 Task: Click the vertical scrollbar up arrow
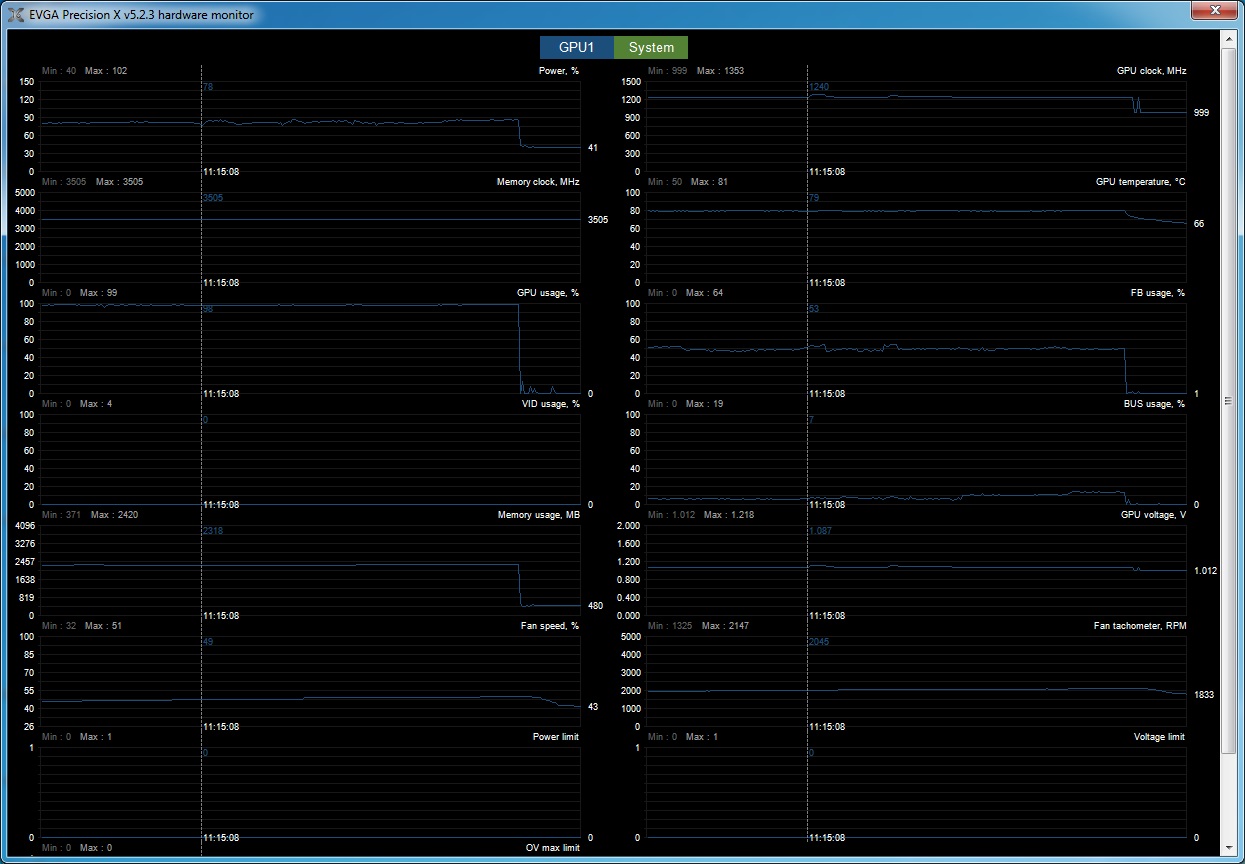click(1229, 38)
